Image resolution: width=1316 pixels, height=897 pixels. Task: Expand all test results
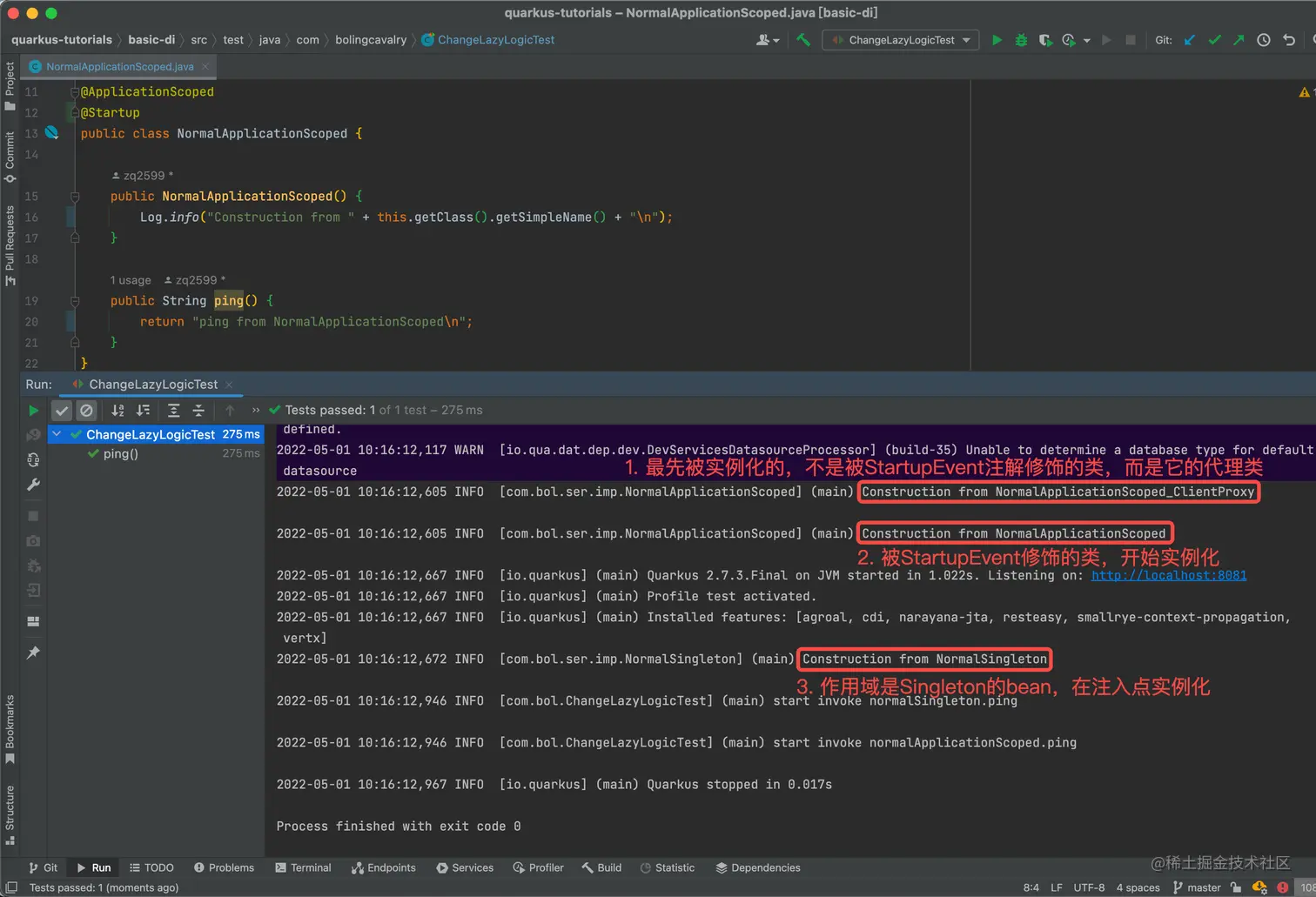[x=174, y=411]
